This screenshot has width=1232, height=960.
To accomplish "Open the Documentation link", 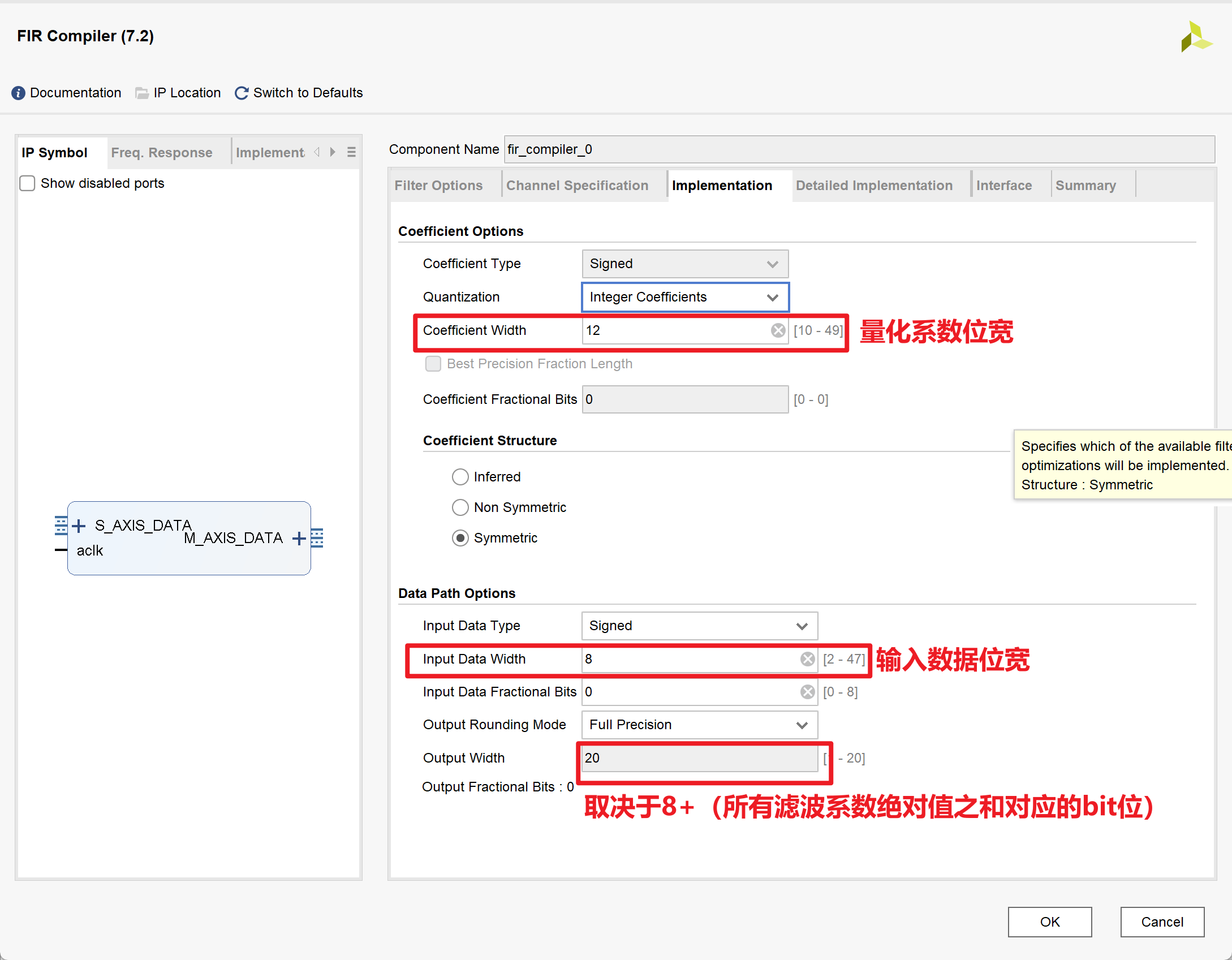I will coord(76,93).
